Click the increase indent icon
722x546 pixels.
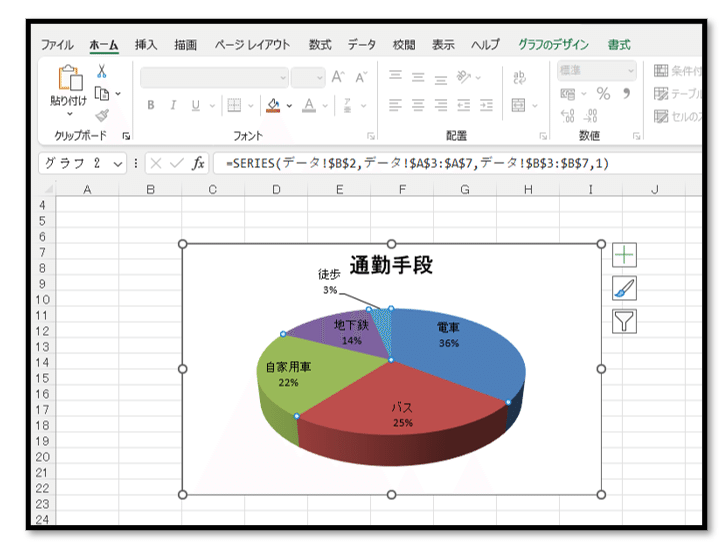click(x=486, y=105)
